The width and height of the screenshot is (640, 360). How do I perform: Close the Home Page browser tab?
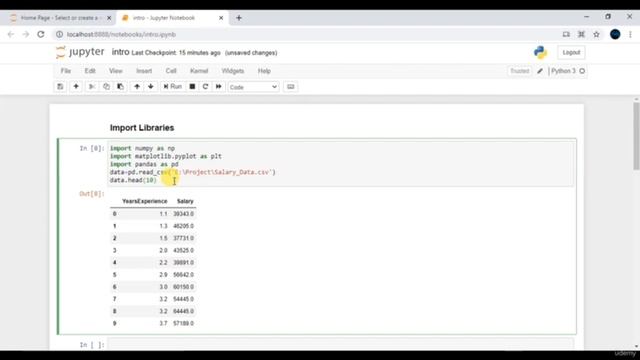click(109, 18)
